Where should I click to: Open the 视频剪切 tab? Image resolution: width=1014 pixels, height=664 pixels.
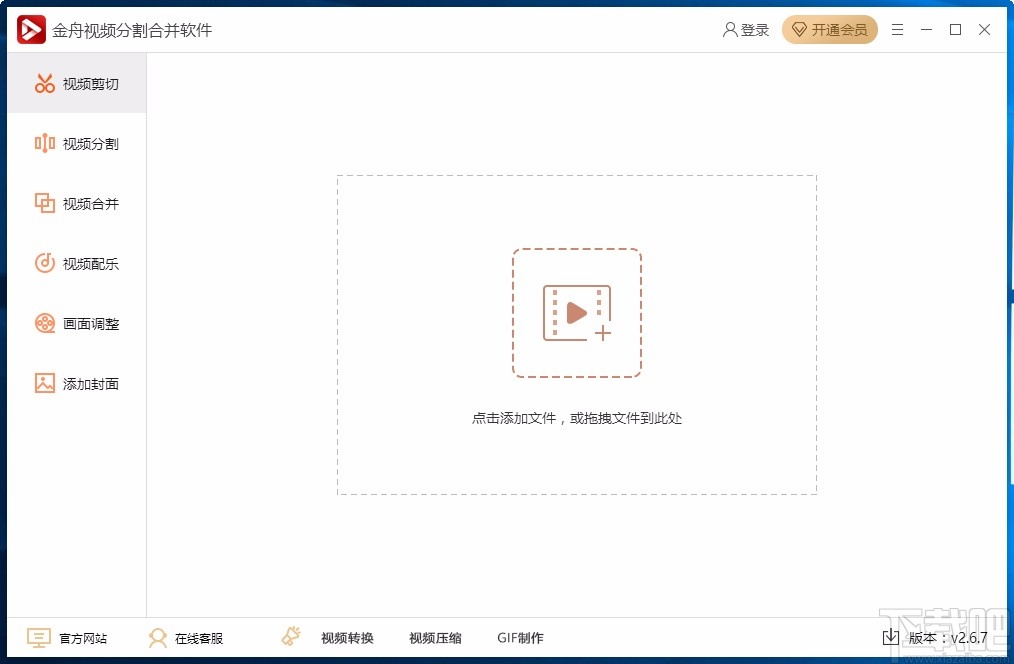tap(77, 83)
